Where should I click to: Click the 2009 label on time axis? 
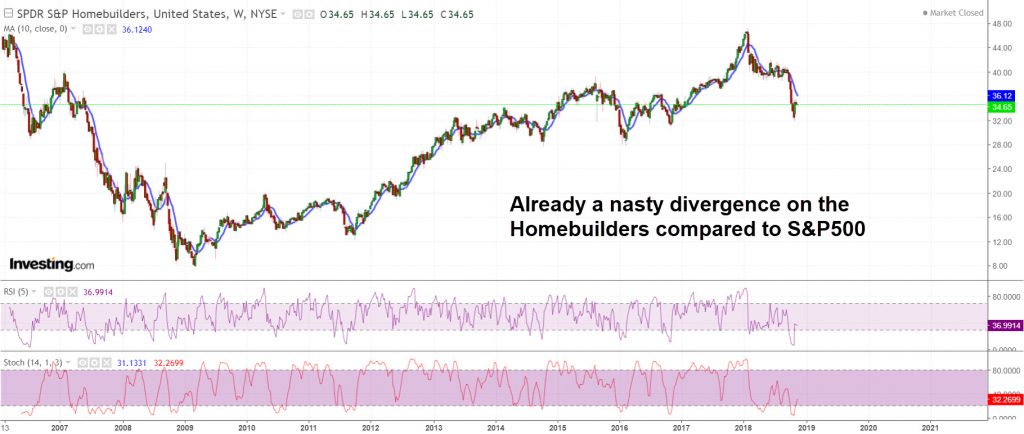(185, 427)
